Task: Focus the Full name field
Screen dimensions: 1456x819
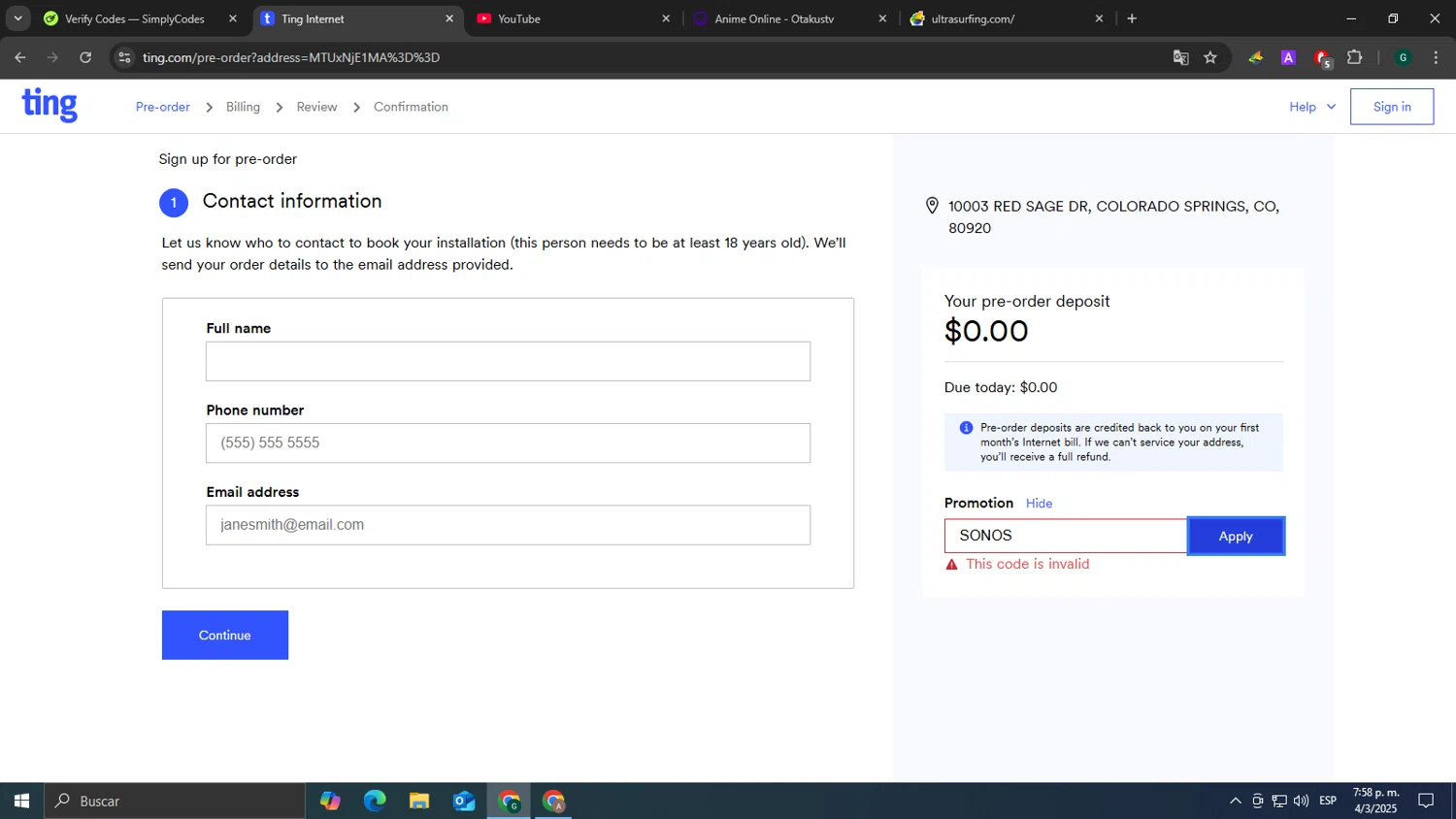Action: click(508, 361)
